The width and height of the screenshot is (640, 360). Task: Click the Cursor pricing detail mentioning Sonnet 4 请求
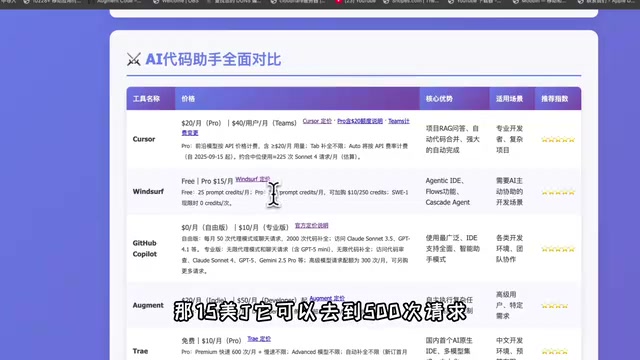point(294,151)
